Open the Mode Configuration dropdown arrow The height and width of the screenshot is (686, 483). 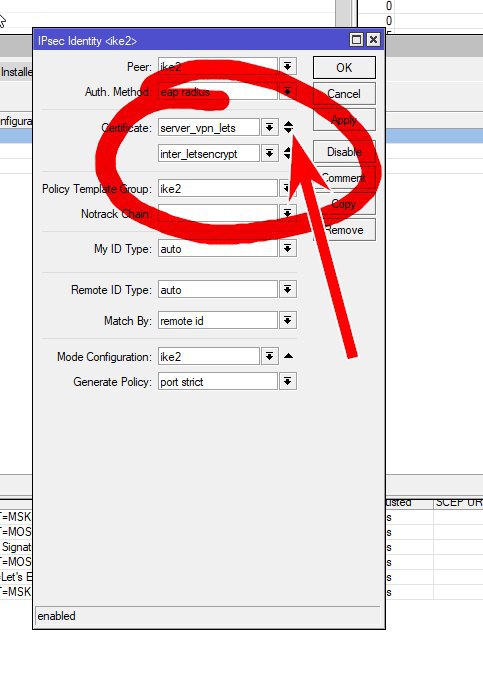[270, 357]
